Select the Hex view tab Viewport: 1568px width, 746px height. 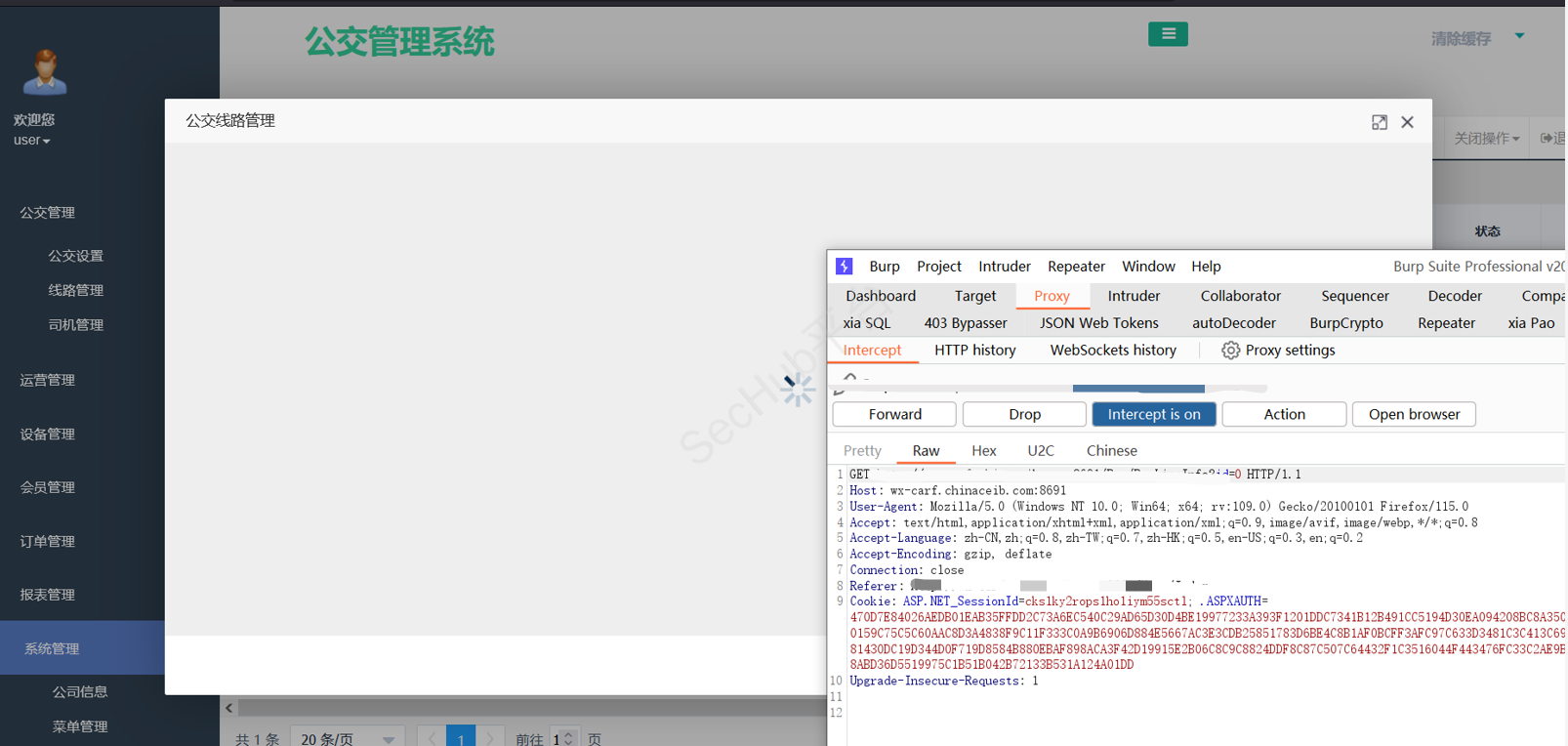click(983, 451)
